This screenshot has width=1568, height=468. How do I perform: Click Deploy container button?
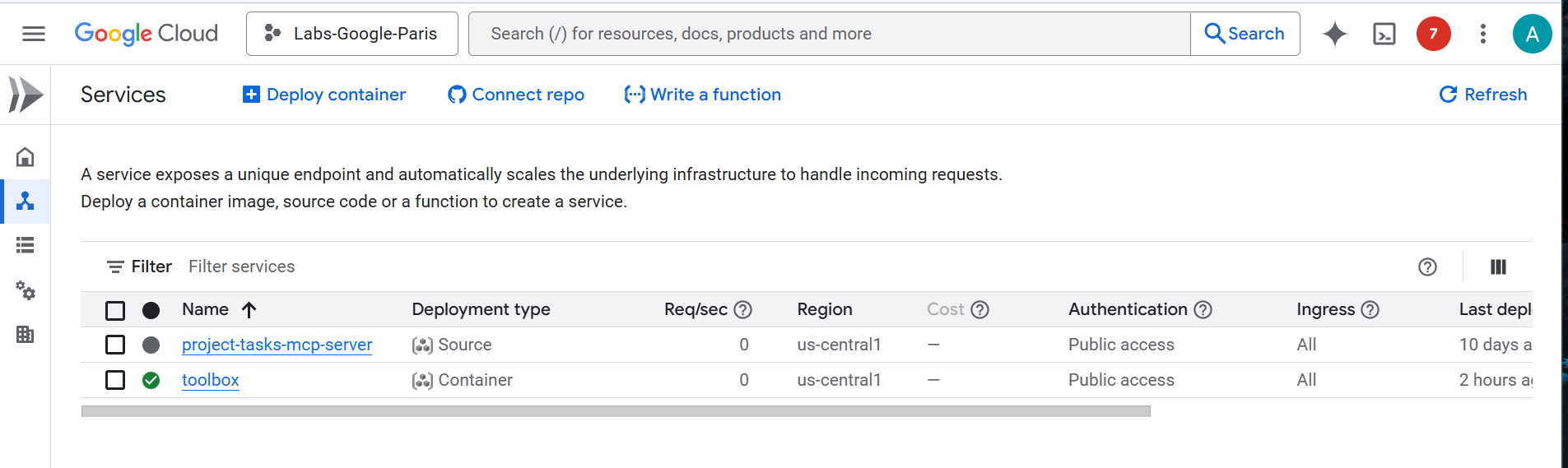324,95
